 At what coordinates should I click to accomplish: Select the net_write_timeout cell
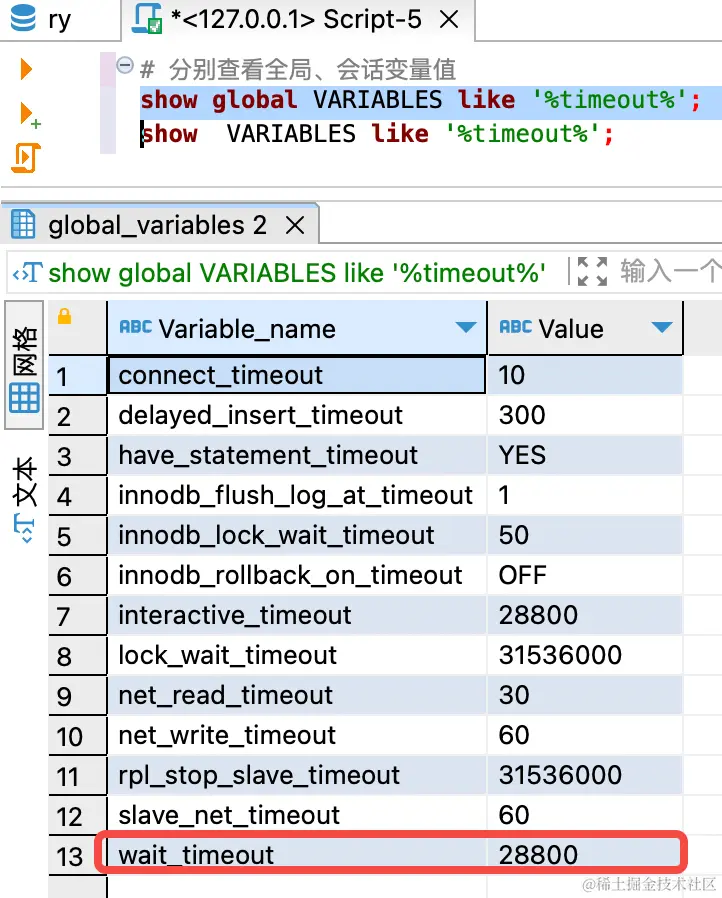click(x=297, y=735)
